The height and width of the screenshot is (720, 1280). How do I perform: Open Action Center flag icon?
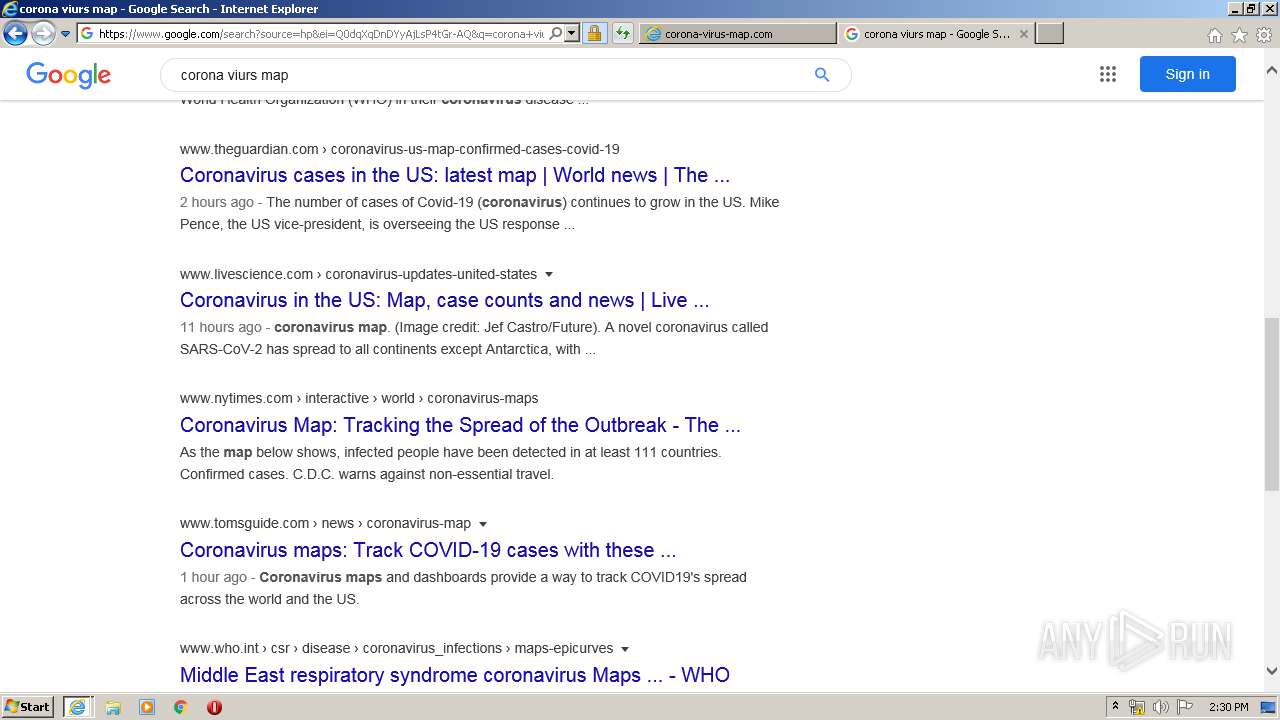[x=1185, y=707]
